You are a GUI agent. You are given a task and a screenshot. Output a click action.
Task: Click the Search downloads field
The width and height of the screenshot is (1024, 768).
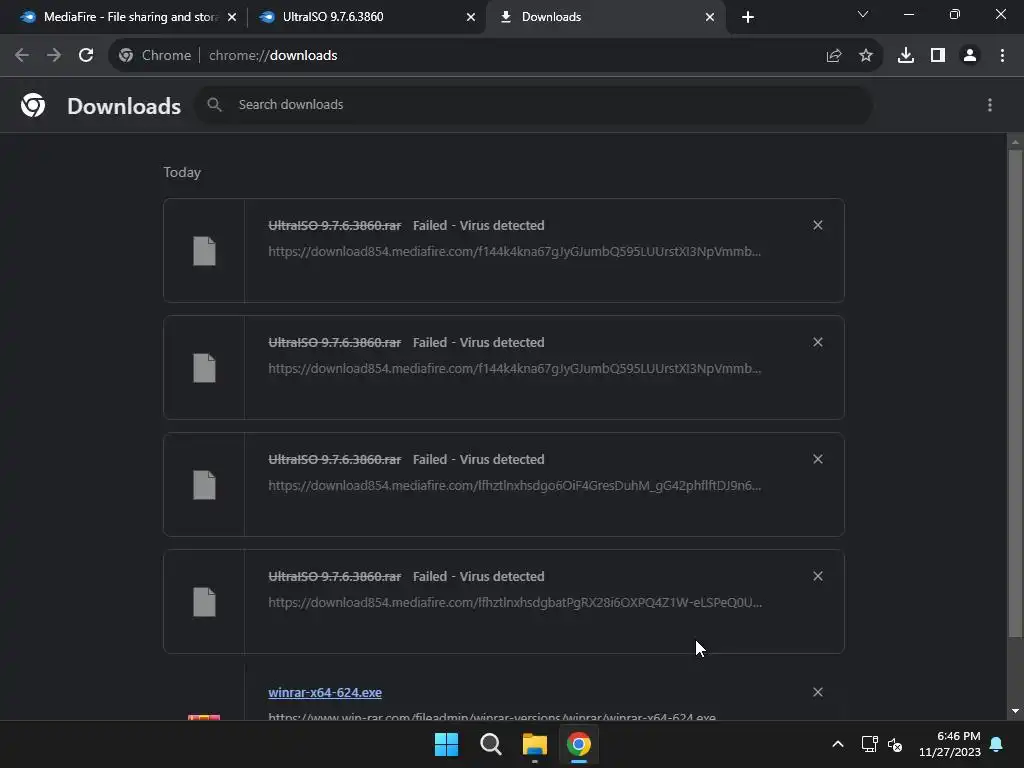pyautogui.click(x=534, y=104)
